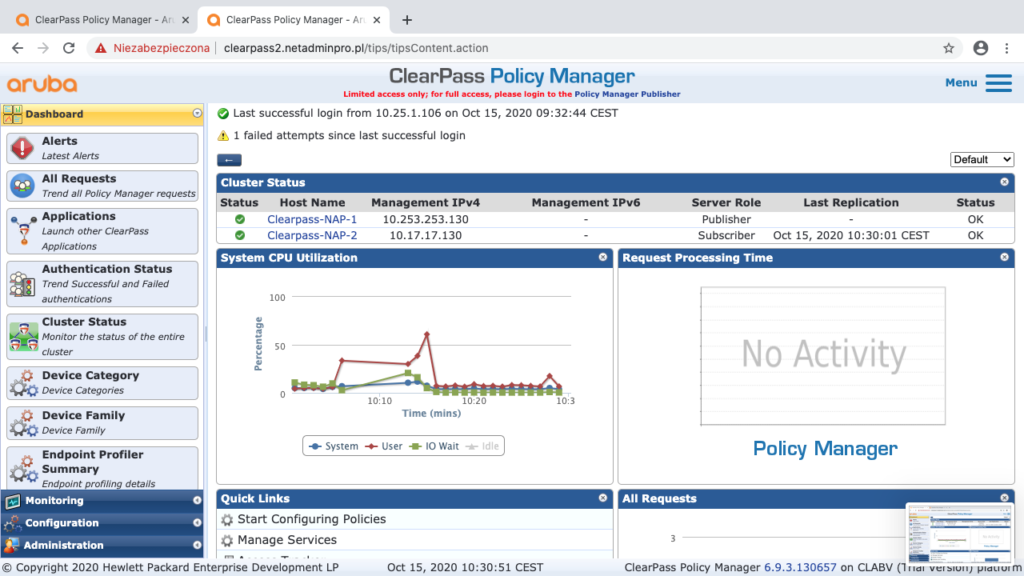Click the Policy Manager Publisher link
This screenshot has width=1024, height=576.
(x=627, y=94)
